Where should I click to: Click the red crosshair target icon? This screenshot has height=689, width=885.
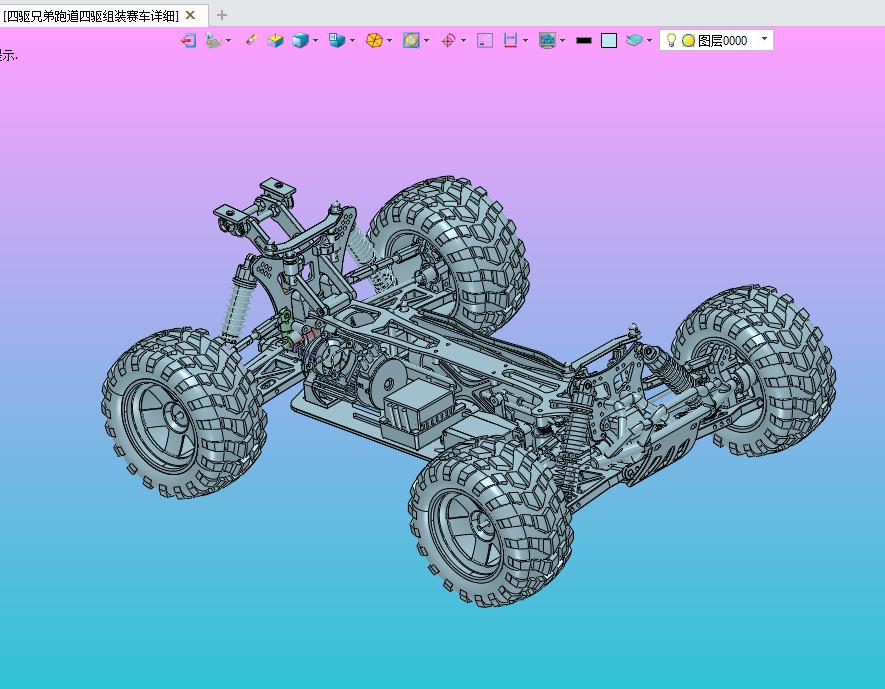pos(448,41)
